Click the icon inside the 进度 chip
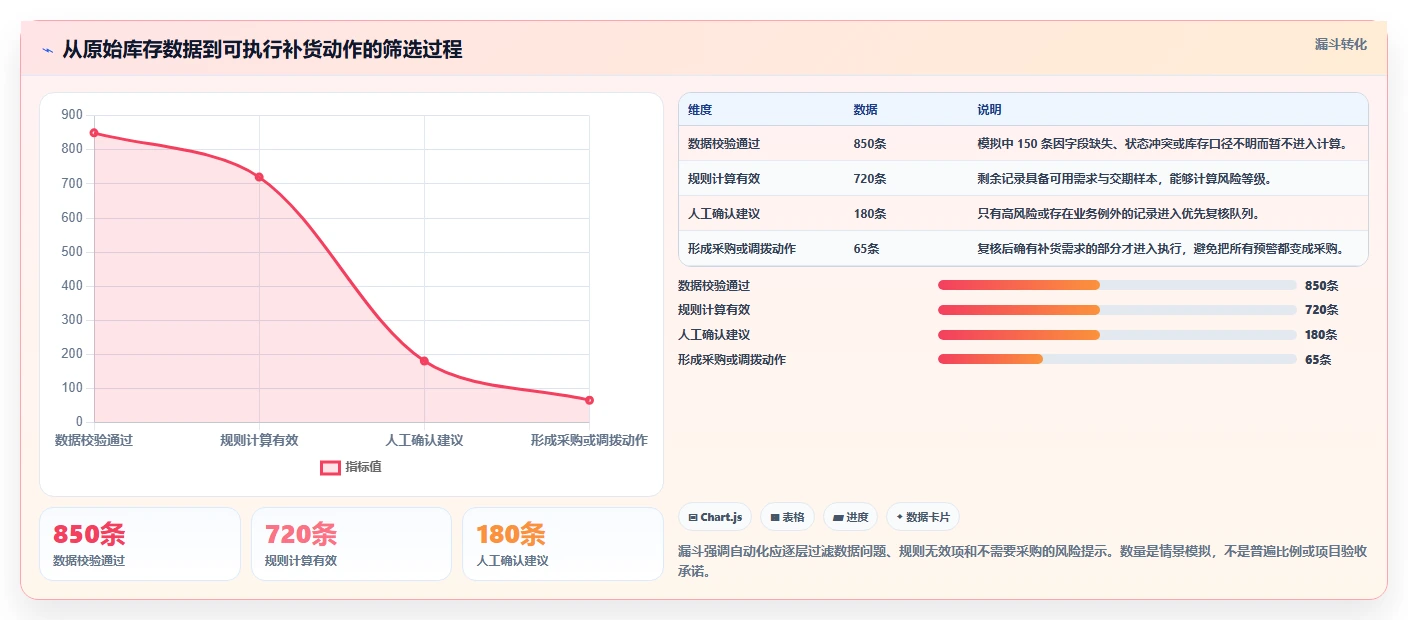The image size is (1408, 620). (x=838, y=517)
